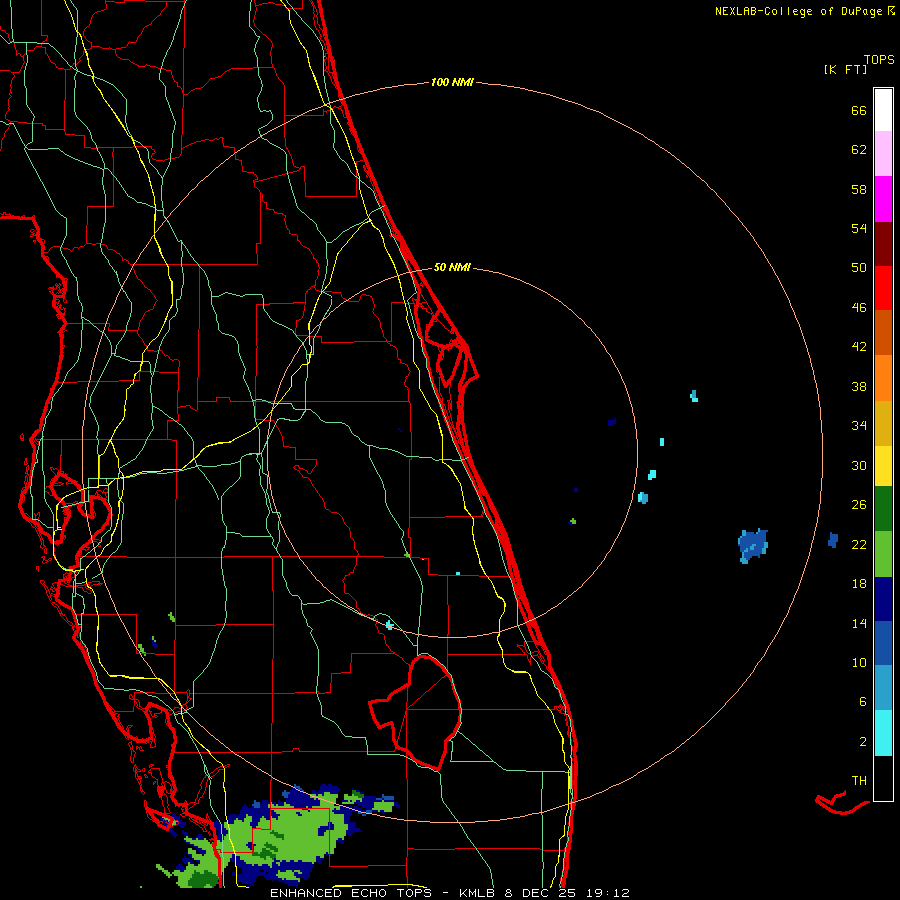Click the white swatch in the TOPS legend
900x900 pixels.
click(883, 110)
